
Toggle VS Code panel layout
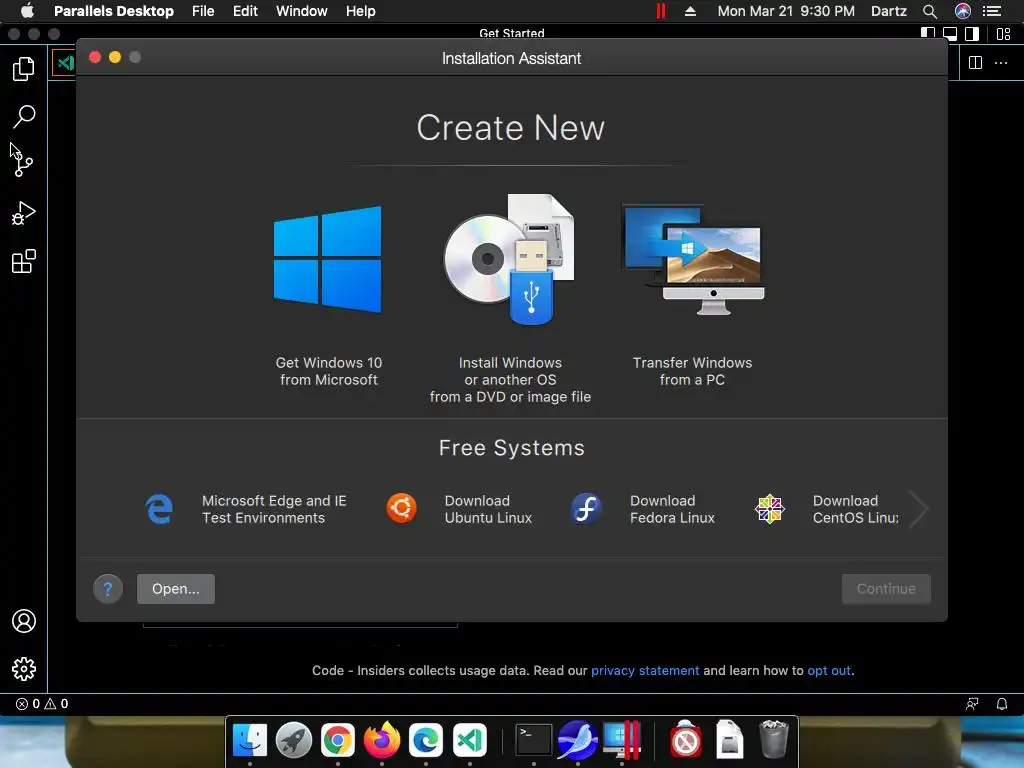click(x=950, y=34)
